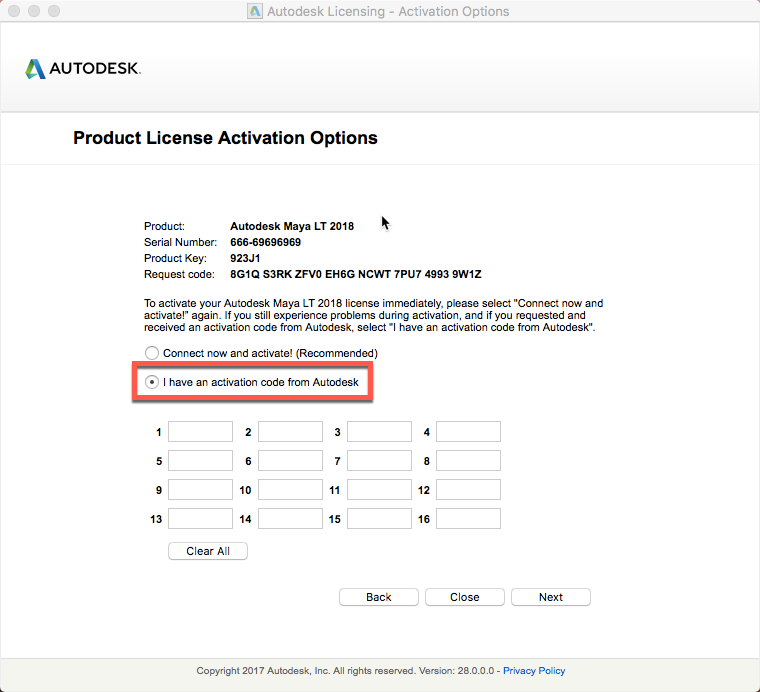Click the serial number "666-69696969"

pyautogui.click(x=266, y=242)
